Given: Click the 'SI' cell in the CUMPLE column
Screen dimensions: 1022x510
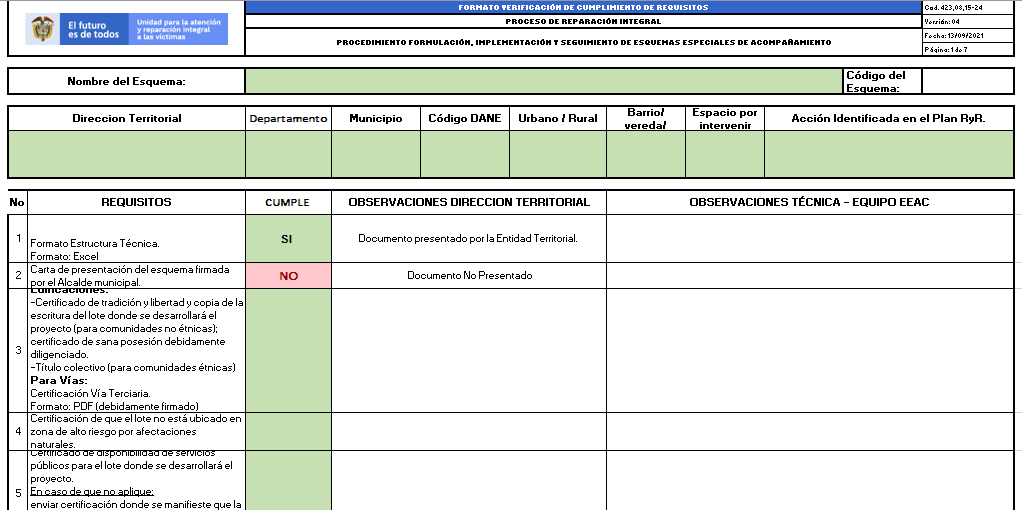Looking at the screenshot, I should click(x=288, y=238).
